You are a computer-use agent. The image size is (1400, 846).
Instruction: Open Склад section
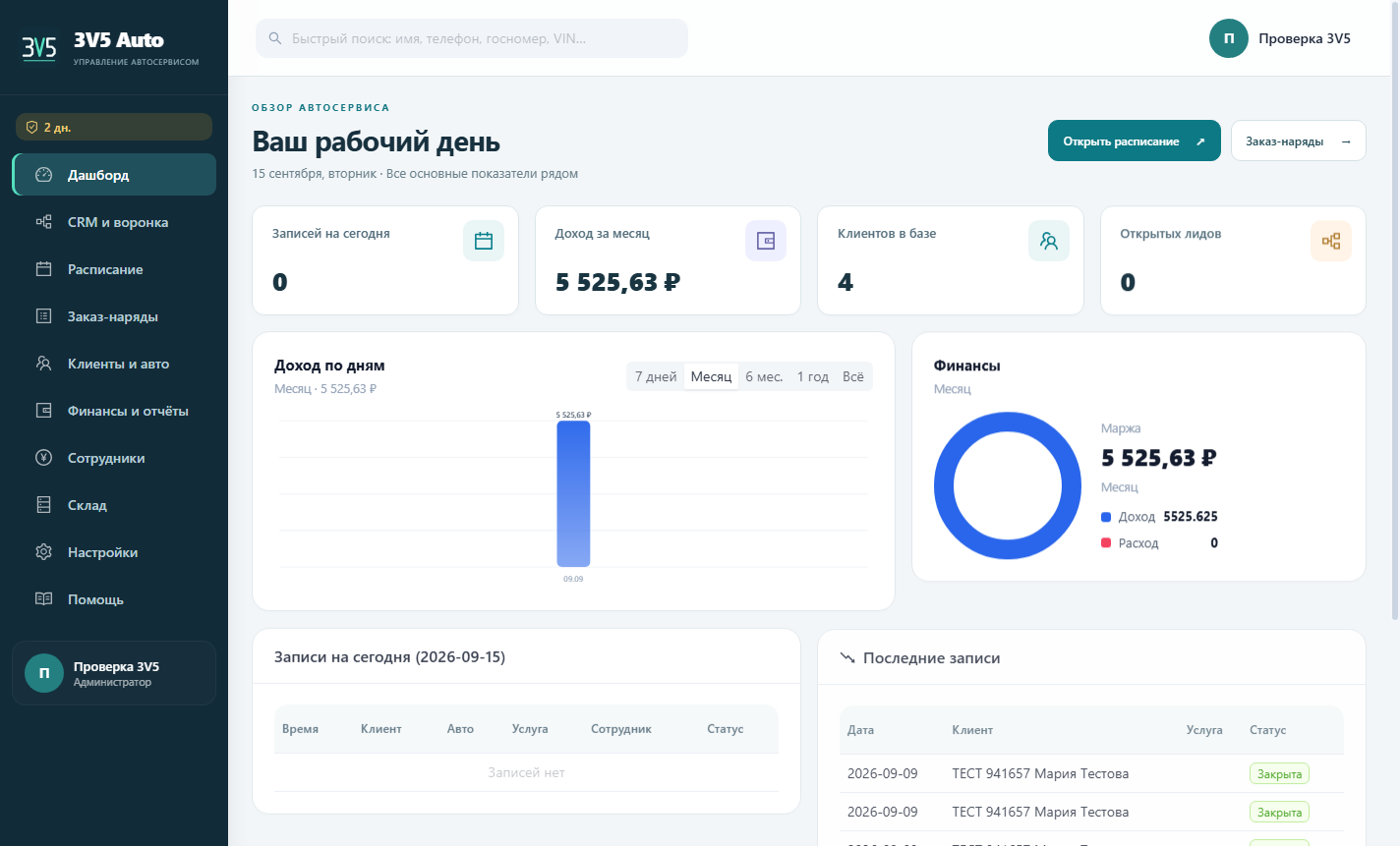click(114, 505)
